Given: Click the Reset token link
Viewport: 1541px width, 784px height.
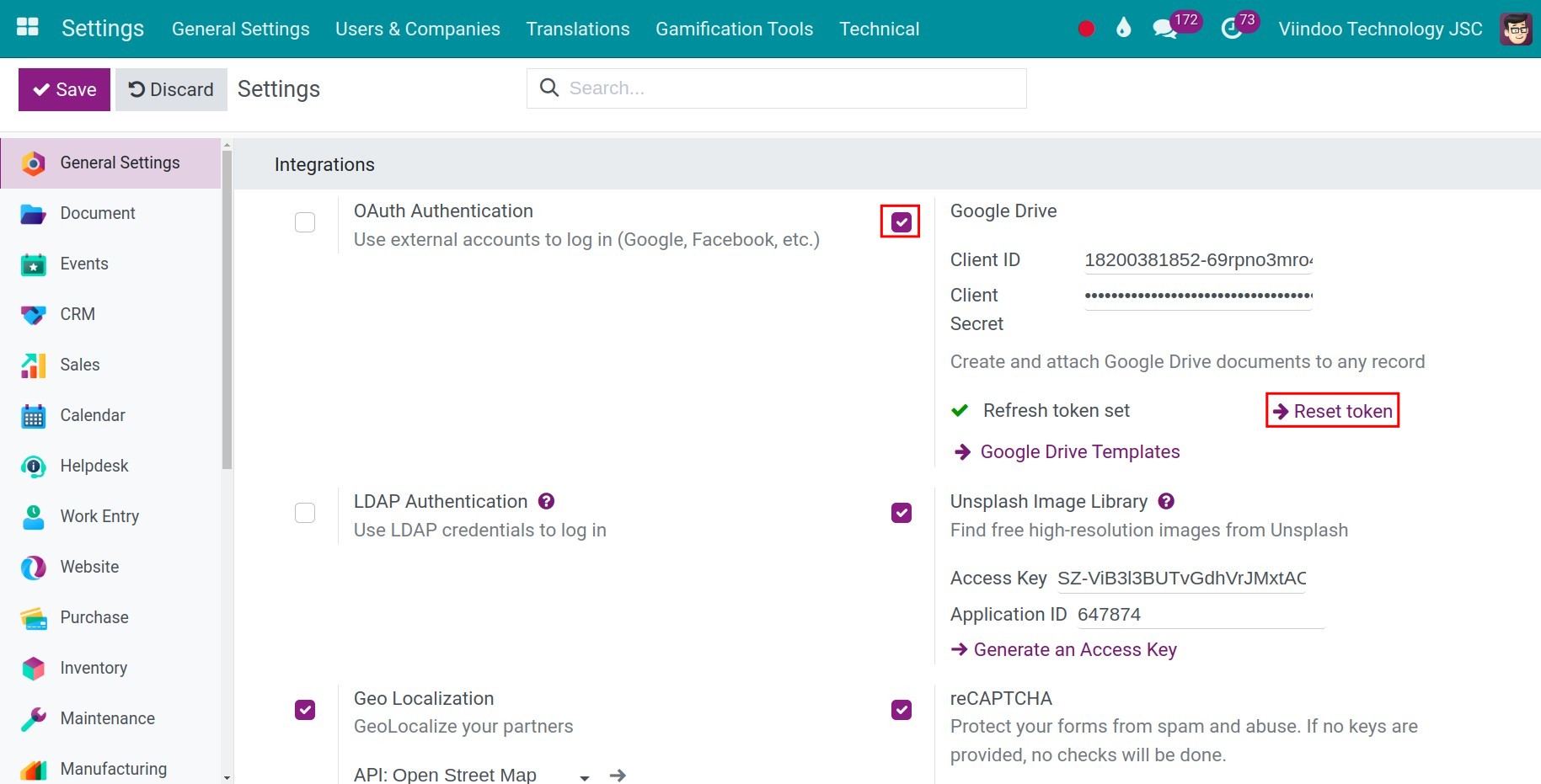Looking at the screenshot, I should point(1332,411).
